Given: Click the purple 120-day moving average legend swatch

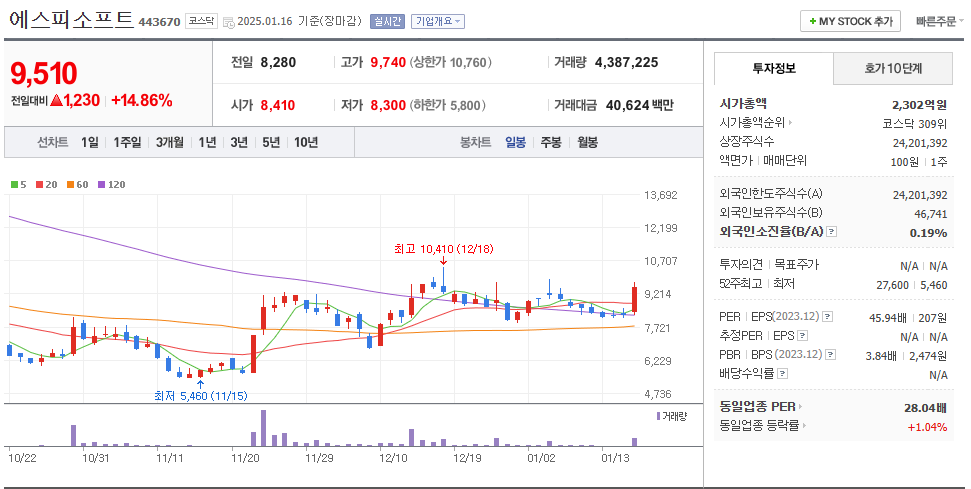Looking at the screenshot, I should pos(101,184).
